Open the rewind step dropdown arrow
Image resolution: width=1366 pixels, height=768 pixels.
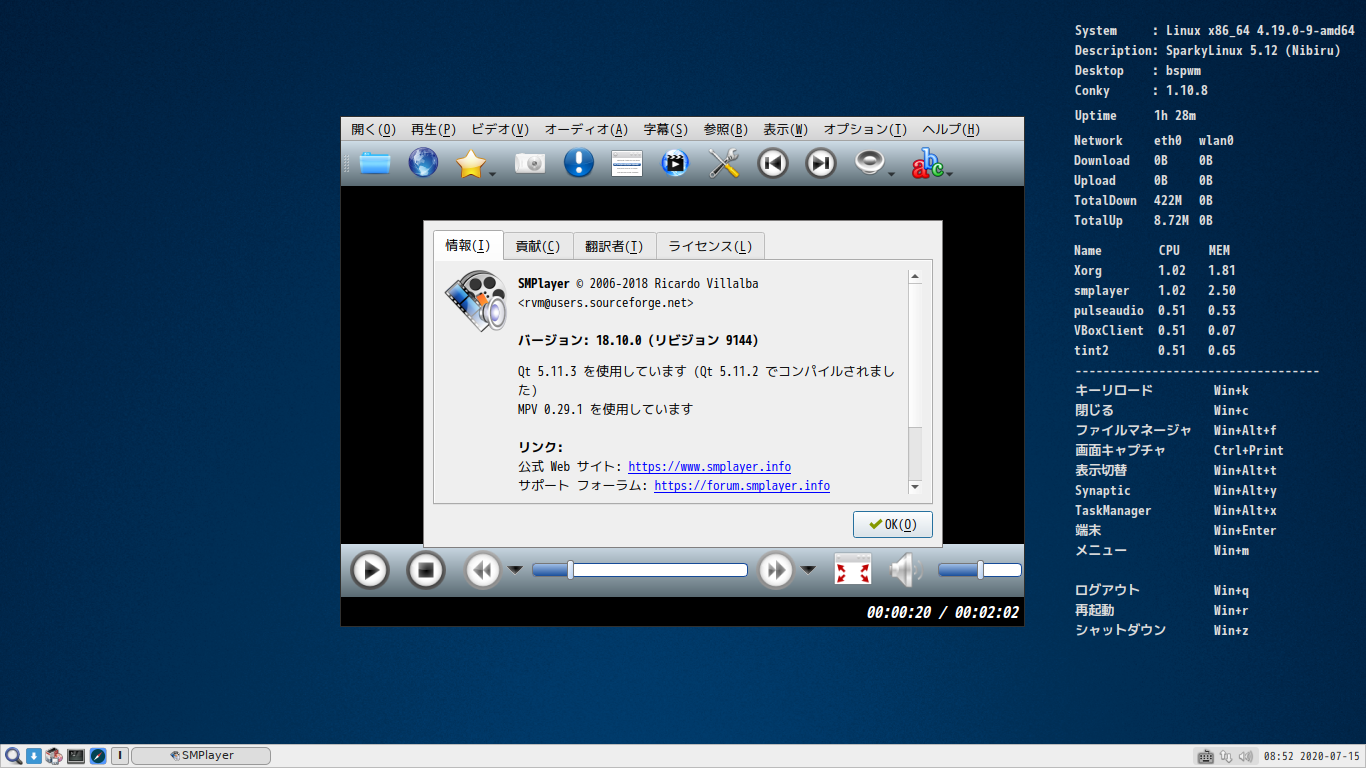tap(515, 570)
